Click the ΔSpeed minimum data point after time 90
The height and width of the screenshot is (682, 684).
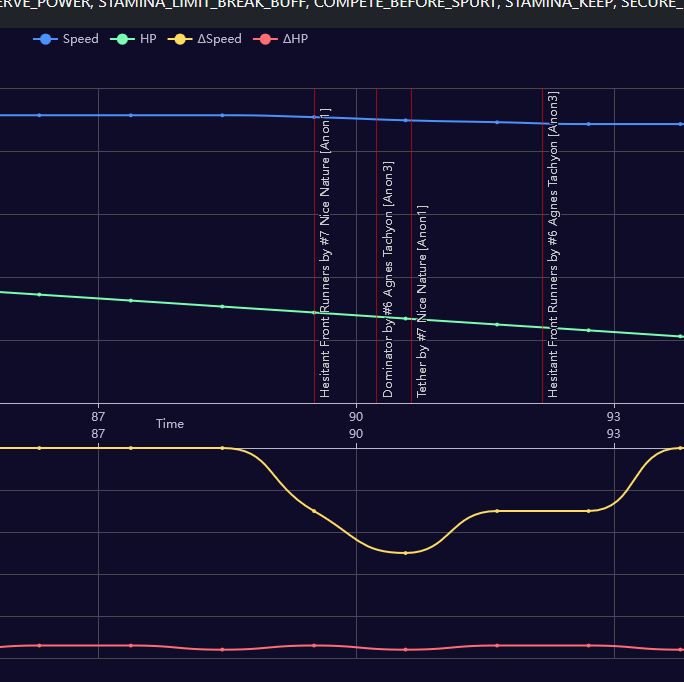click(405, 553)
